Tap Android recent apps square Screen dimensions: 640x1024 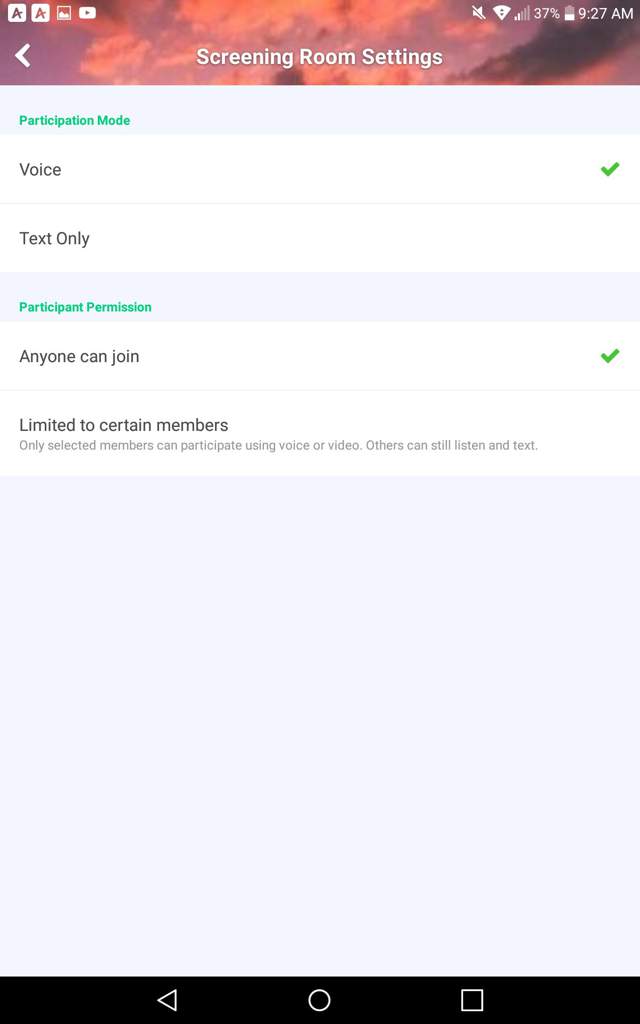coord(472,1000)
